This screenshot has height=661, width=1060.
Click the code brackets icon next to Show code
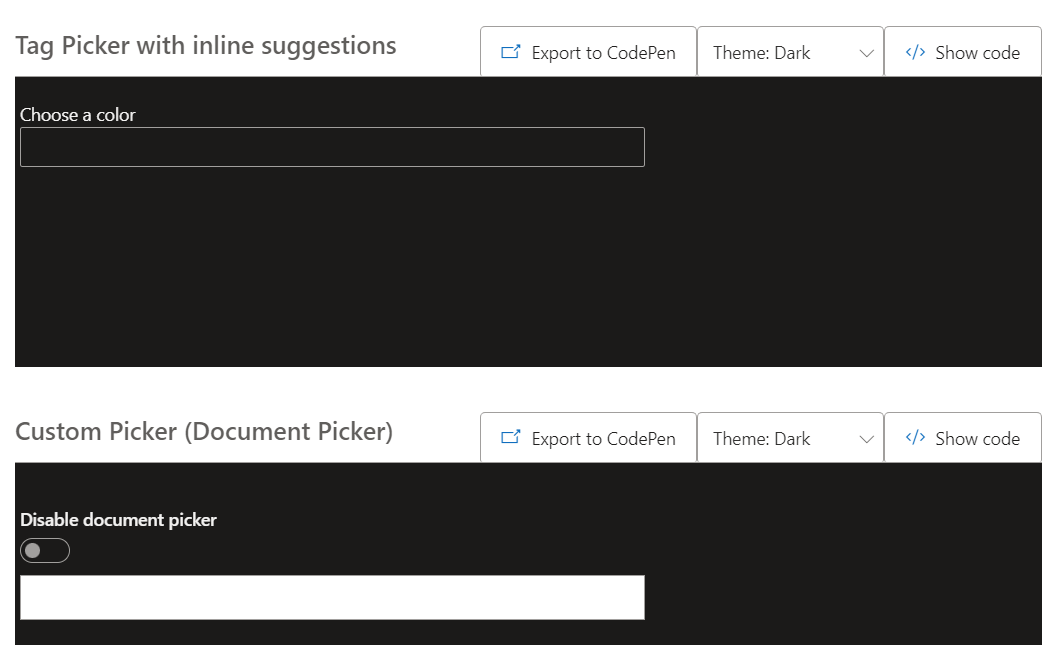tap(915, 51)
